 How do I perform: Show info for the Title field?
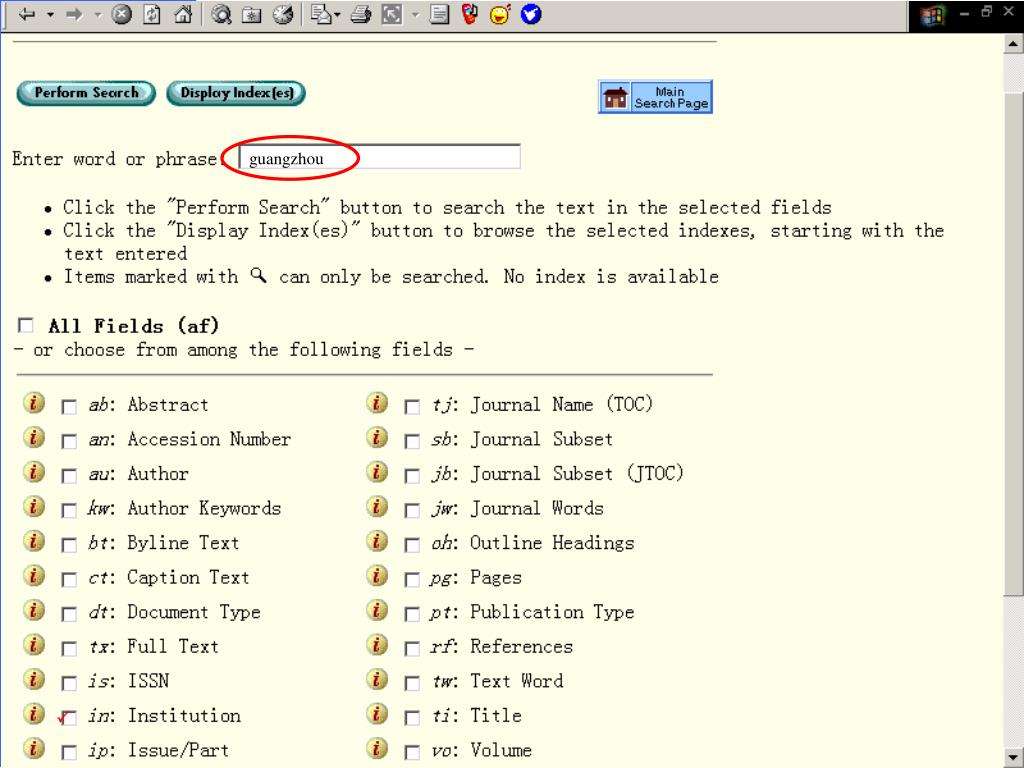[x=377, y=714]
